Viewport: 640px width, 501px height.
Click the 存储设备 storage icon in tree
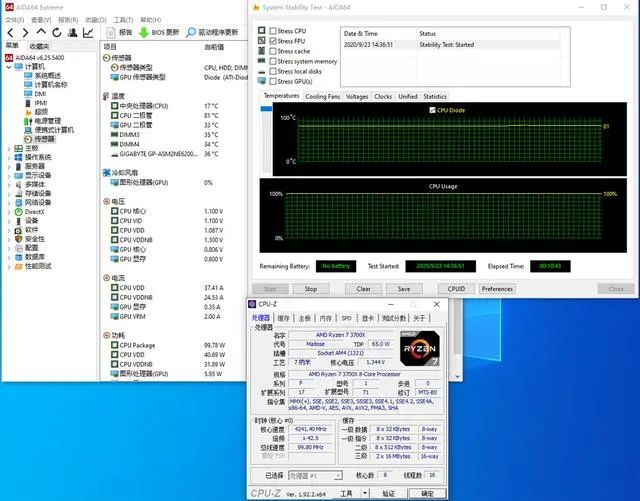(x=18, y=194)
